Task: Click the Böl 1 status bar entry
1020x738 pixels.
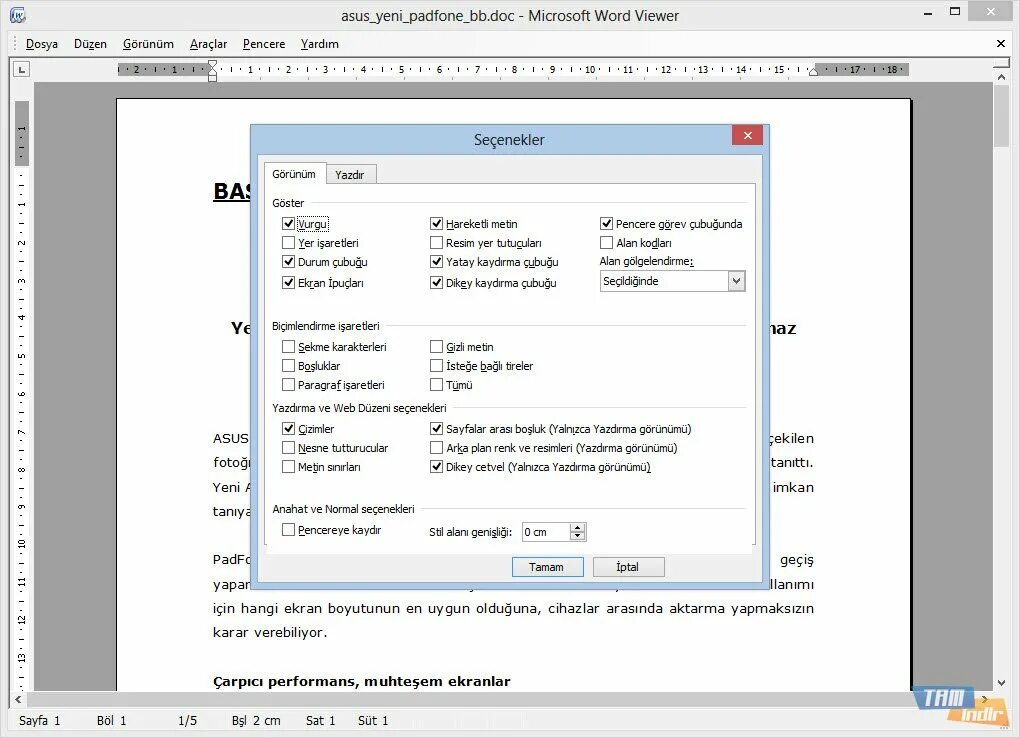Action: coord(112,720)
